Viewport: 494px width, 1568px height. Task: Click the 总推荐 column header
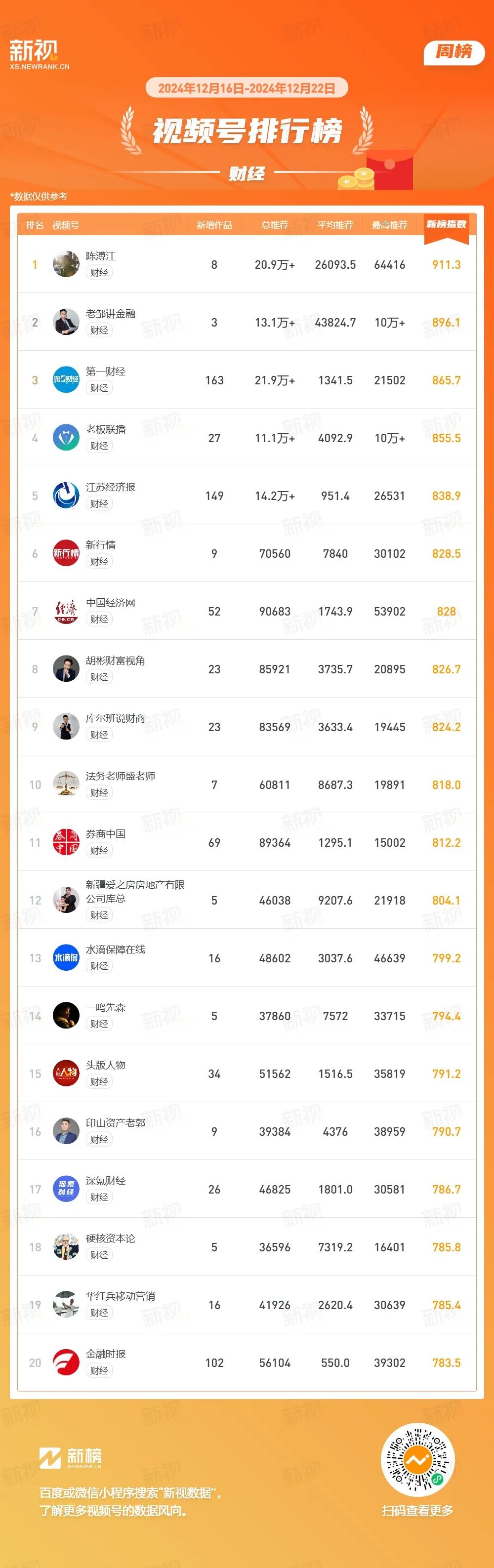click(x=274, y=225)
